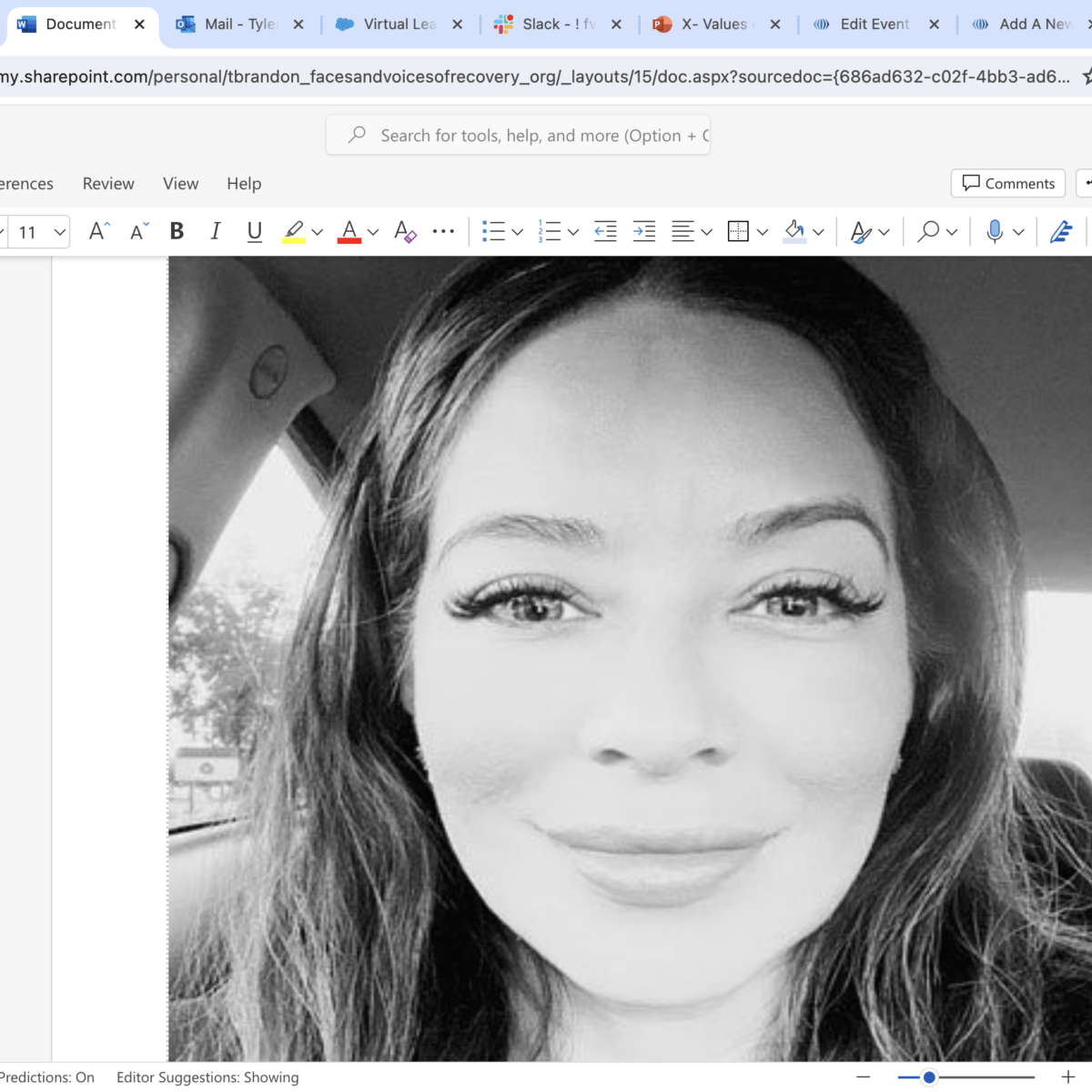Screen dimensions: 1092x1092
Task: Show more font options ellipsis
Action: click(x=443, y=232)
